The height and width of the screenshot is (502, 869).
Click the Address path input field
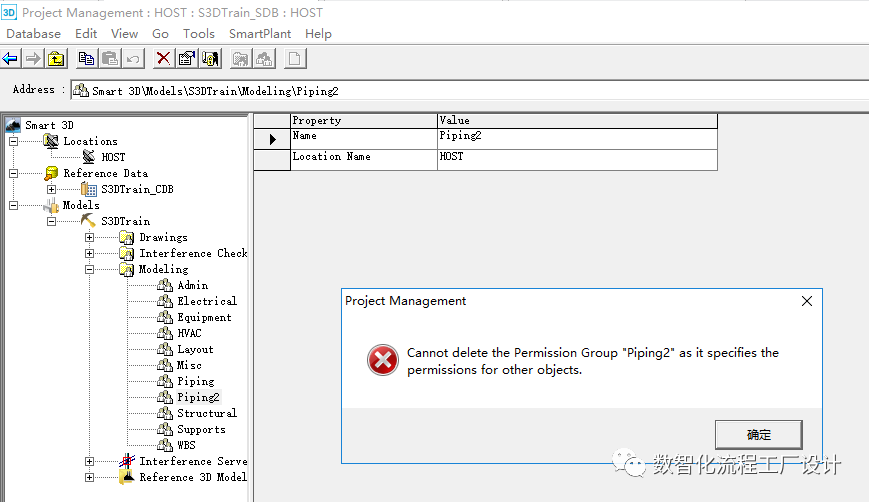[x=470, y=91]
